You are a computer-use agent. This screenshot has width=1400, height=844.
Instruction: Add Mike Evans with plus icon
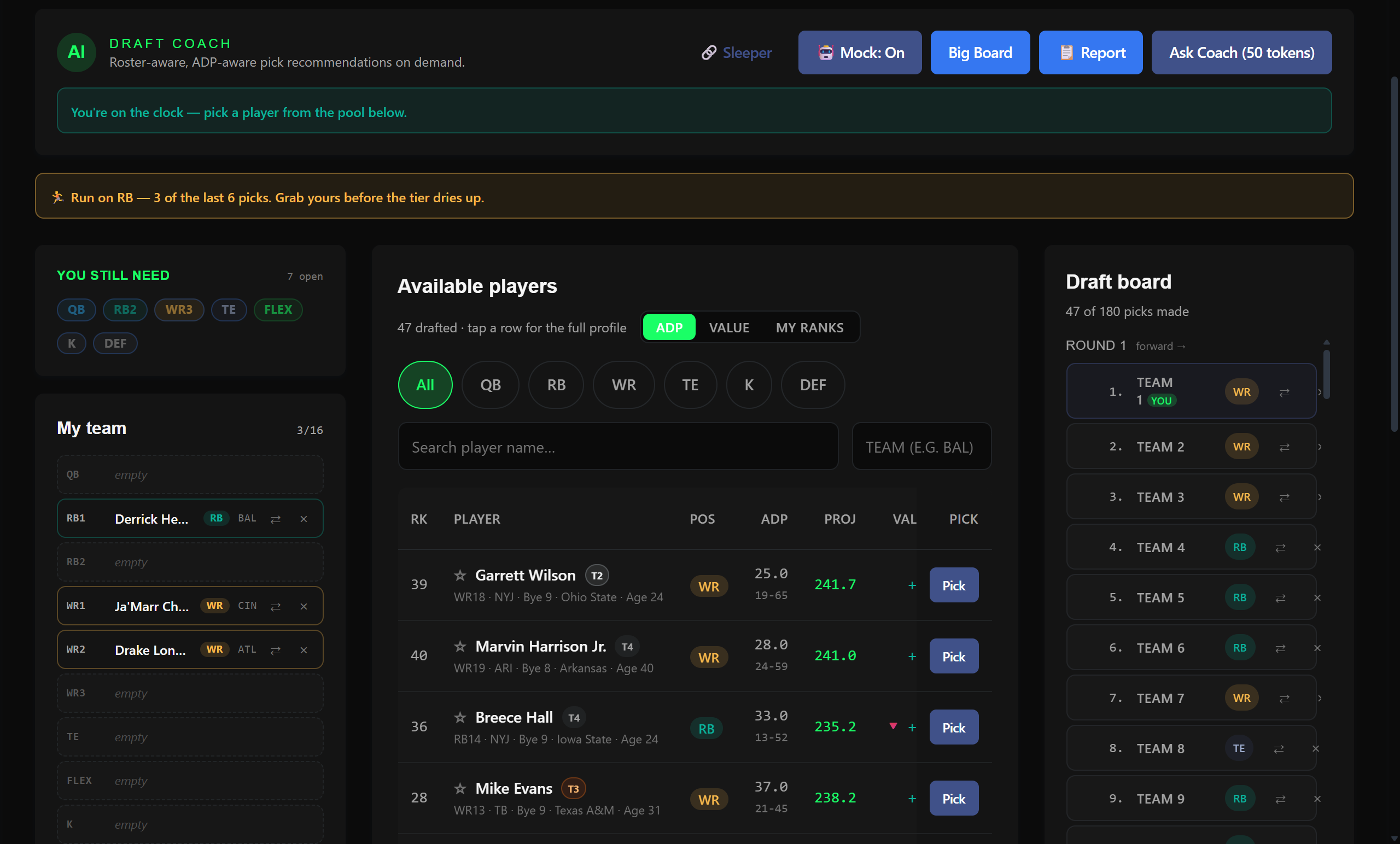click(x=912, y=799)
